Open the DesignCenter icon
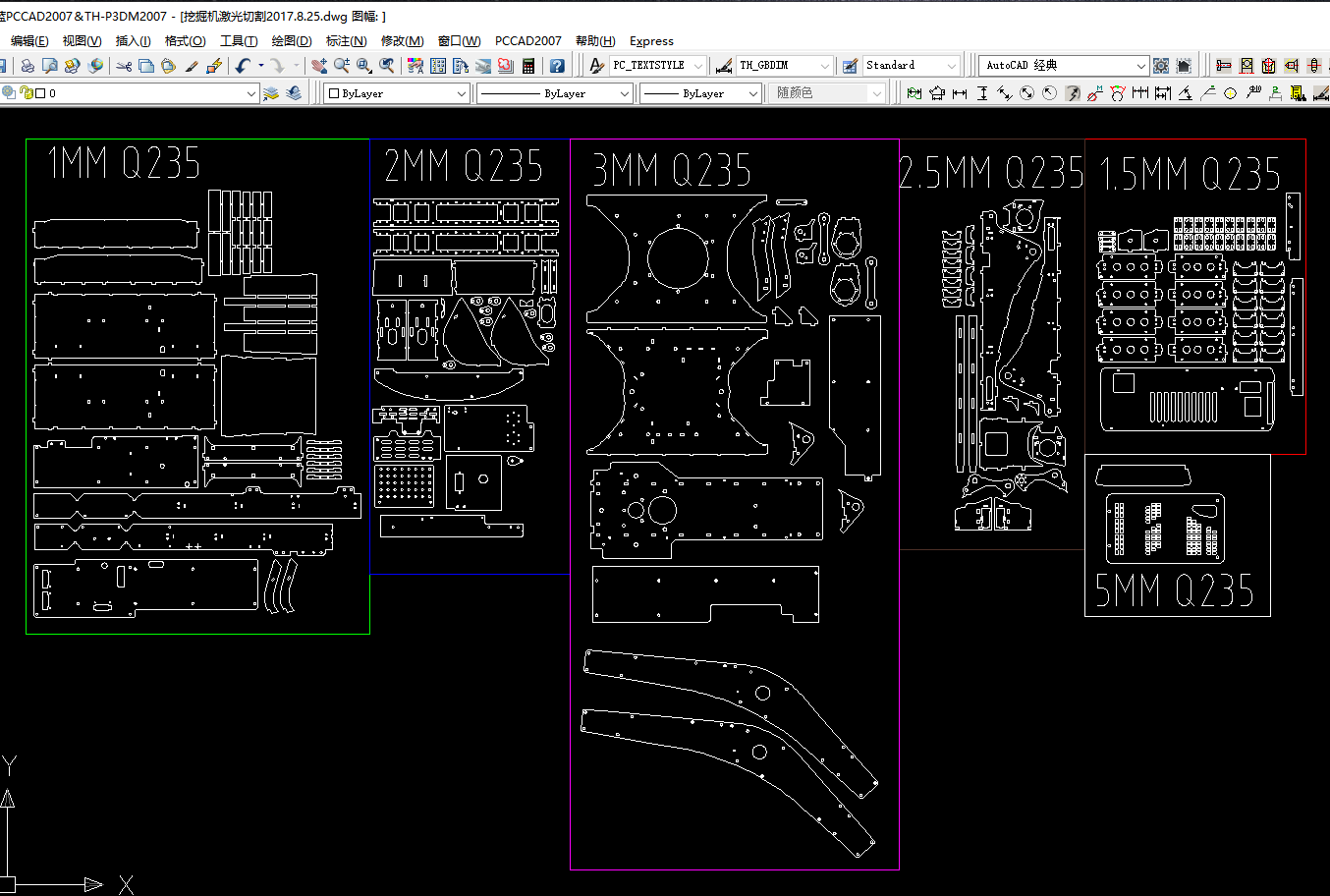Image resolution: width=1330 pixels, height=896 pixels. point(438,66)
